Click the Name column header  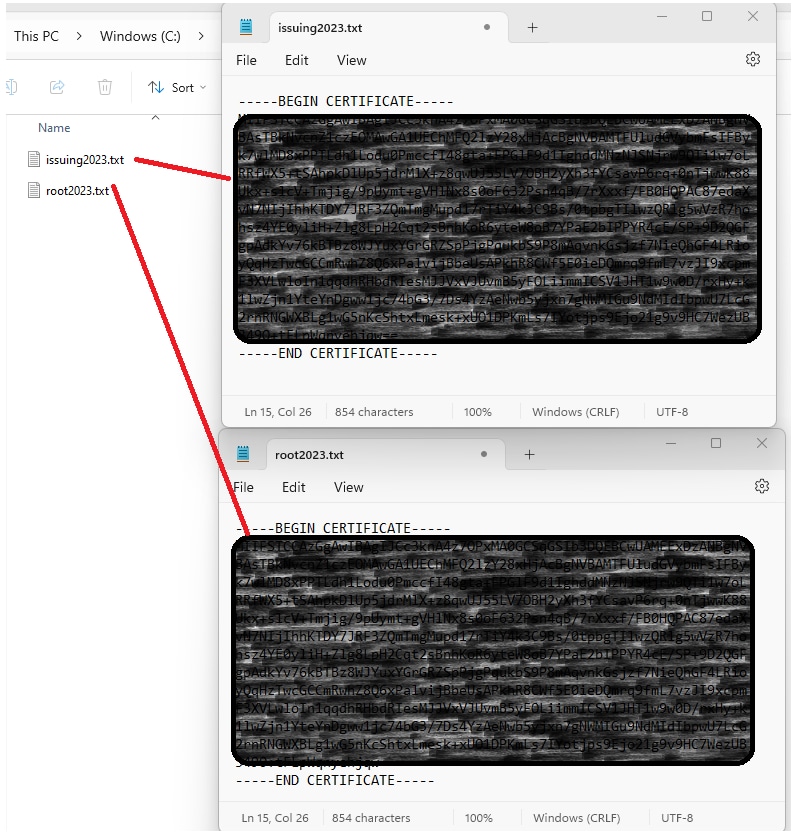54,128
